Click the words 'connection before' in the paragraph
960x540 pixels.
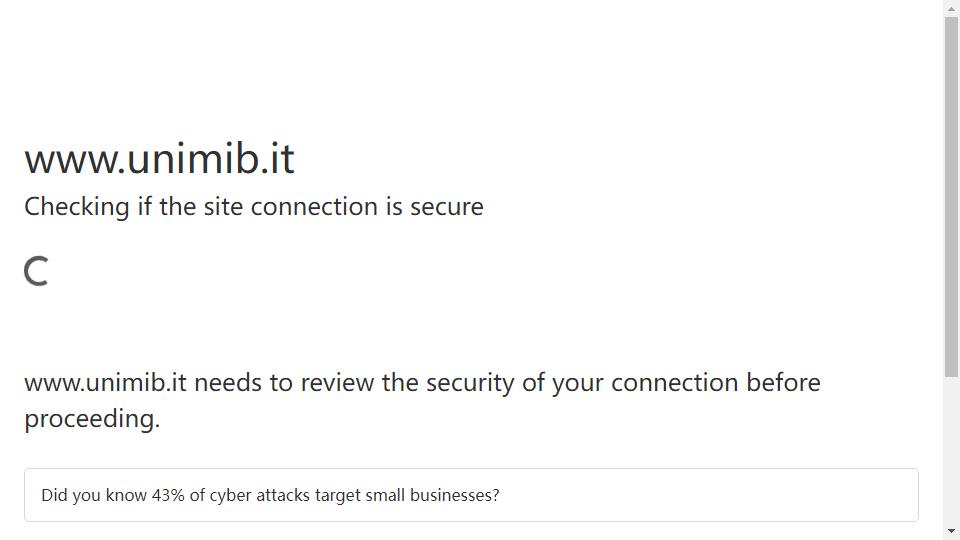coord(716,383)
